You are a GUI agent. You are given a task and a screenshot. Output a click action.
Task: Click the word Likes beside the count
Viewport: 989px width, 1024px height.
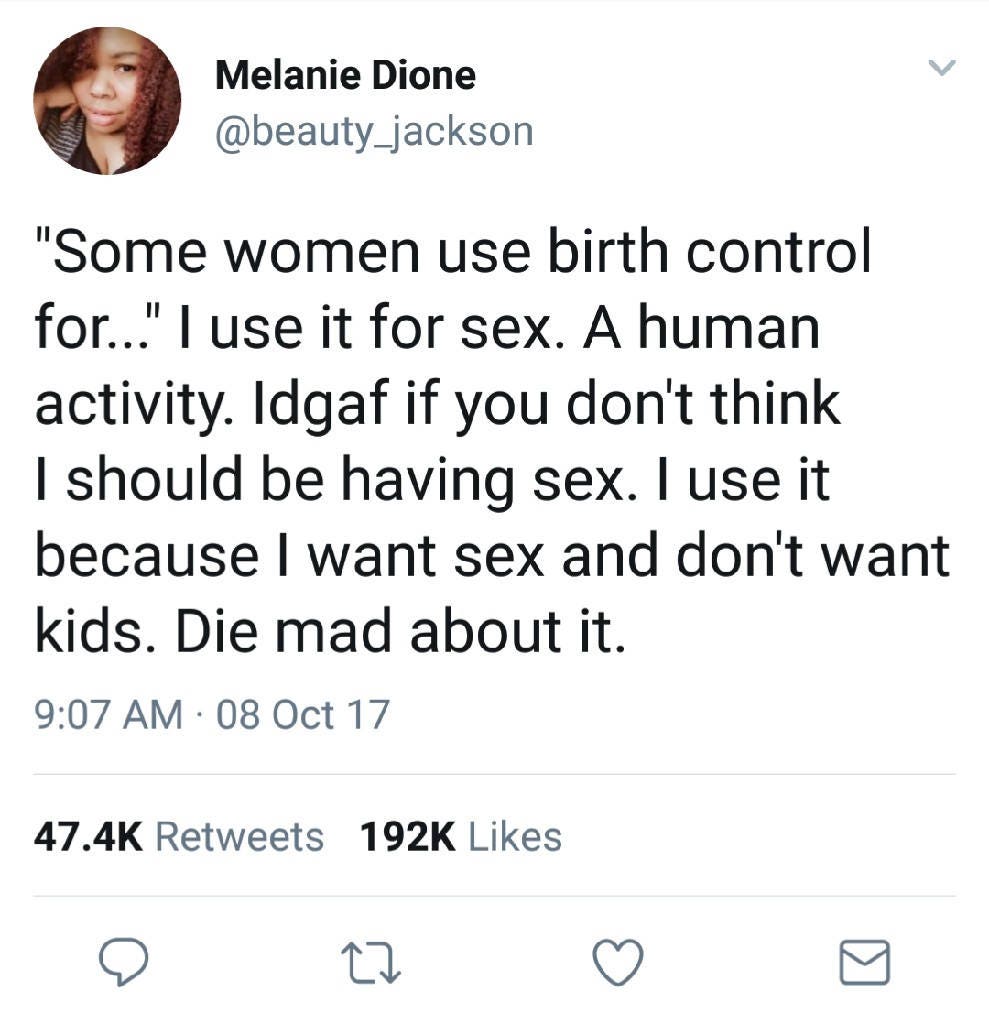(515, 836)
